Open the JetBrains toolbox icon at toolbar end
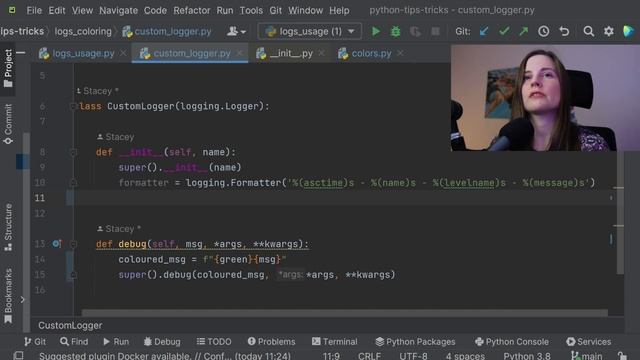This screenshot has width=640, height=360. pos(629,31)
